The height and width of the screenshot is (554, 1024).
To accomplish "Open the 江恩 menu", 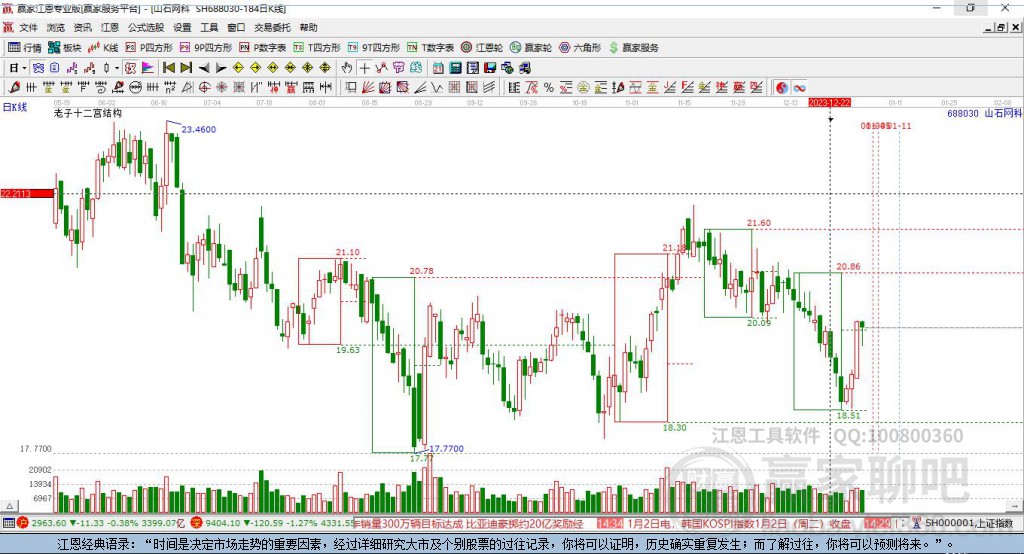I will coord(110,27).
